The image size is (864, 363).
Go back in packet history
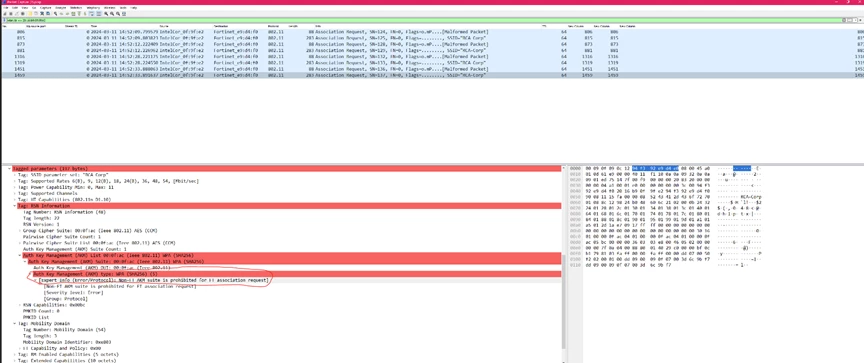(61, 14)
